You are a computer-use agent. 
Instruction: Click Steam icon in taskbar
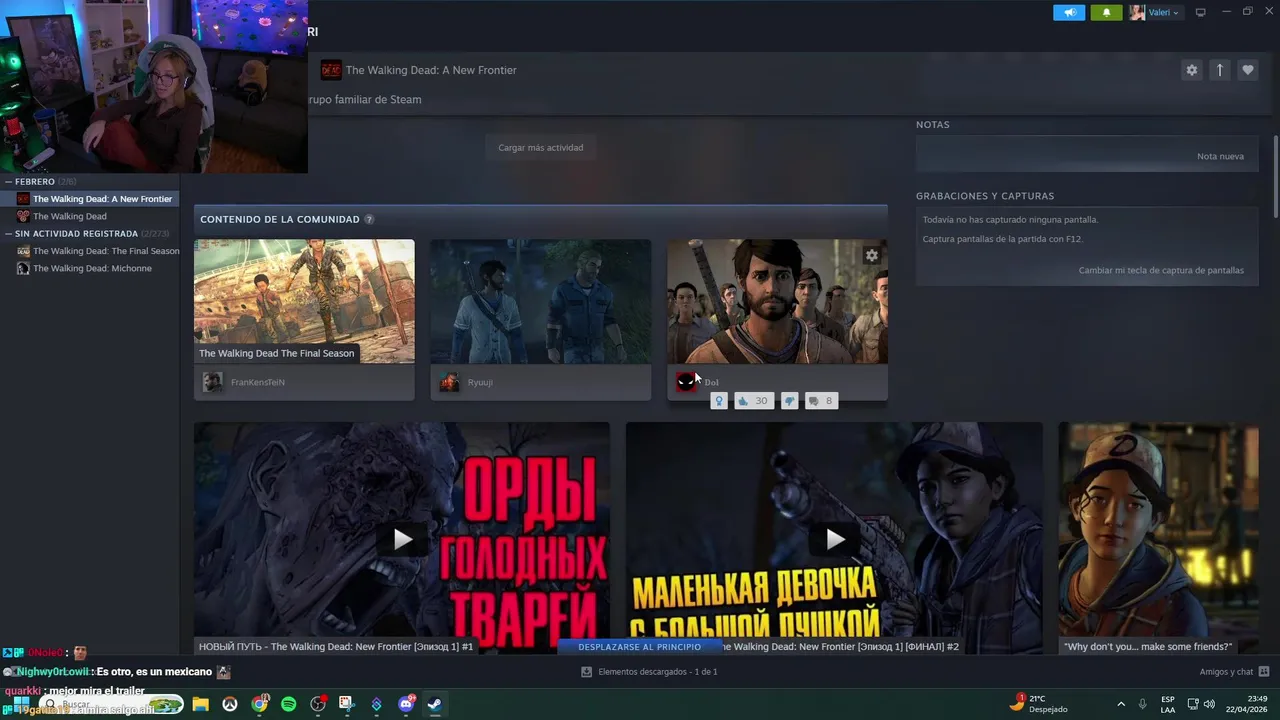click(435, 704)
